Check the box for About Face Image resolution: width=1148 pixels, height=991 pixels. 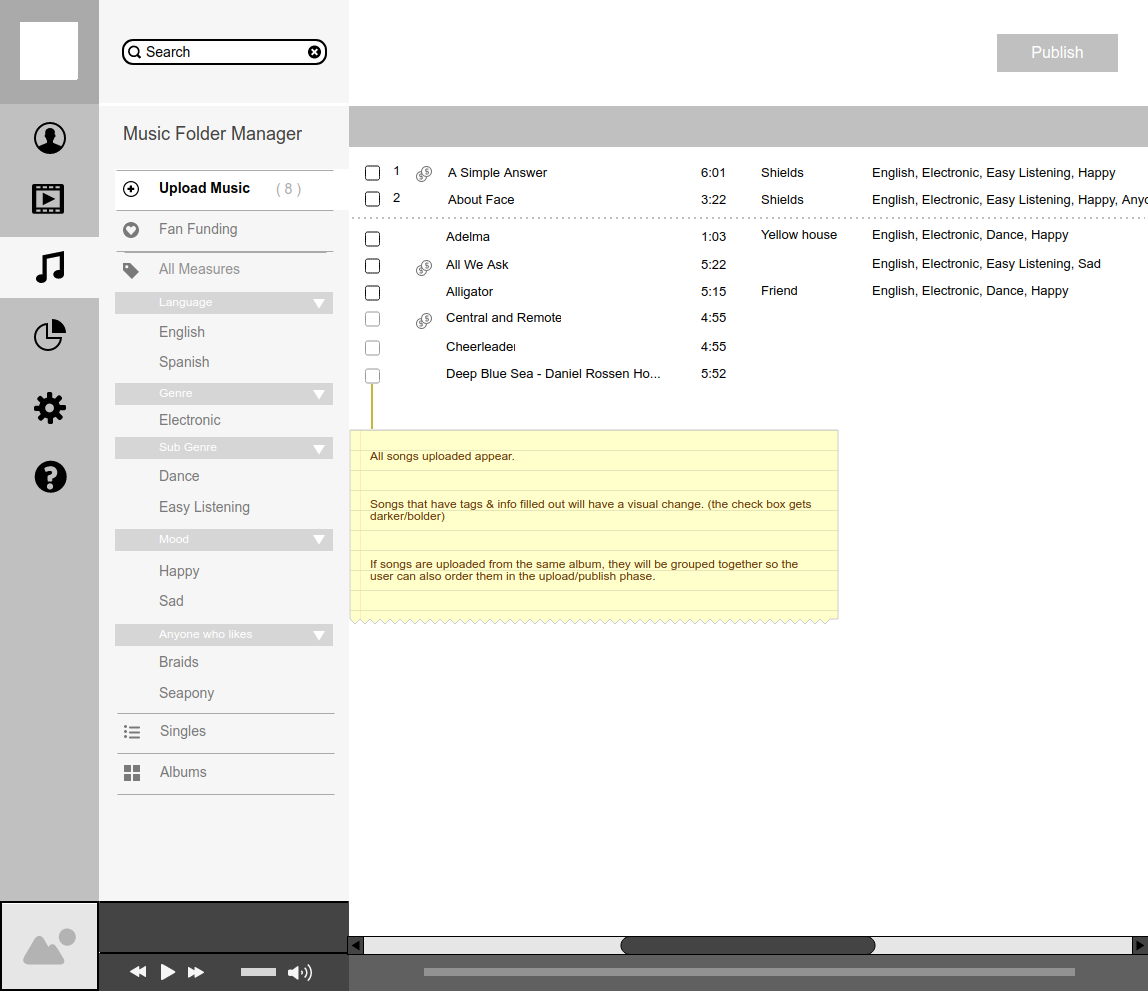pos(373,199)
